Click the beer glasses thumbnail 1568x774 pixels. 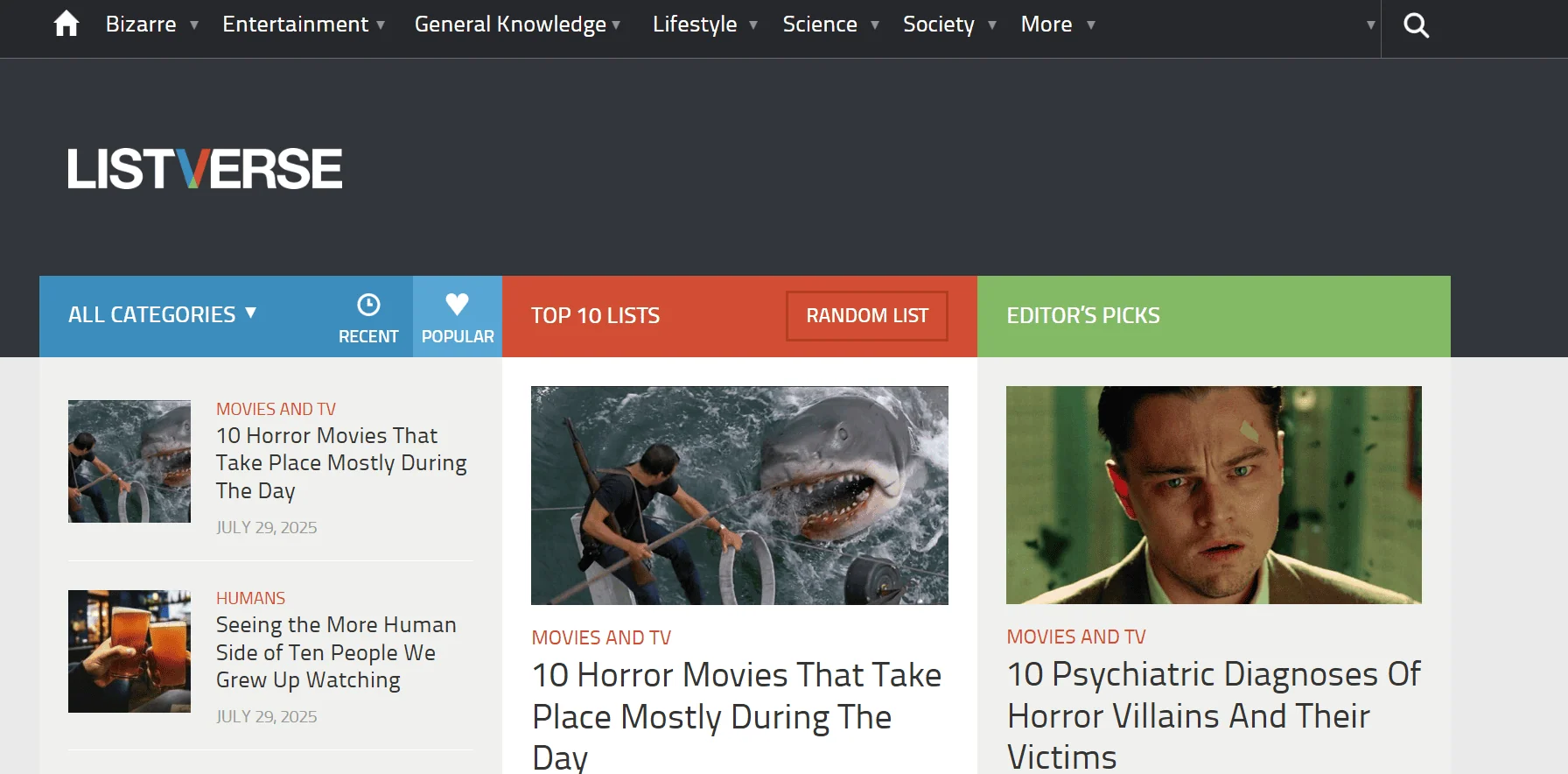[129, 651]
